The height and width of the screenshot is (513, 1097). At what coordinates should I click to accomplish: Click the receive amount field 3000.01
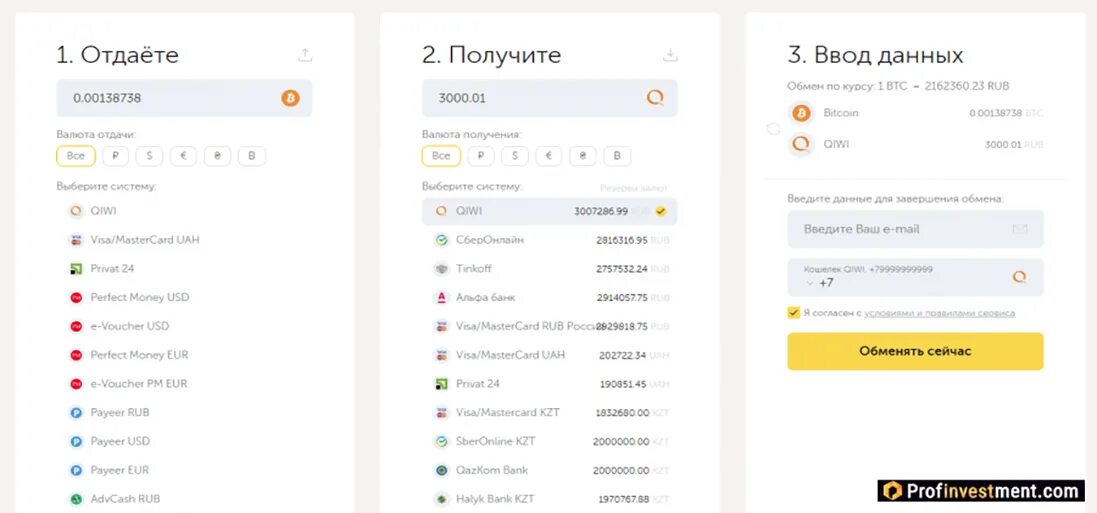click(549, 98)
